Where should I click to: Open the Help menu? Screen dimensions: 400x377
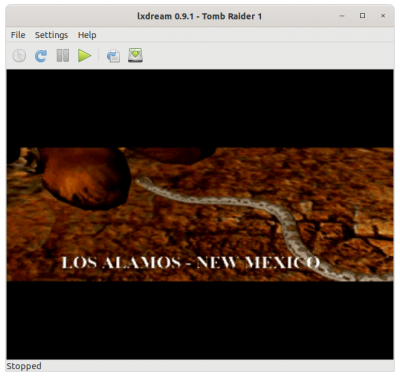point(87,35)
